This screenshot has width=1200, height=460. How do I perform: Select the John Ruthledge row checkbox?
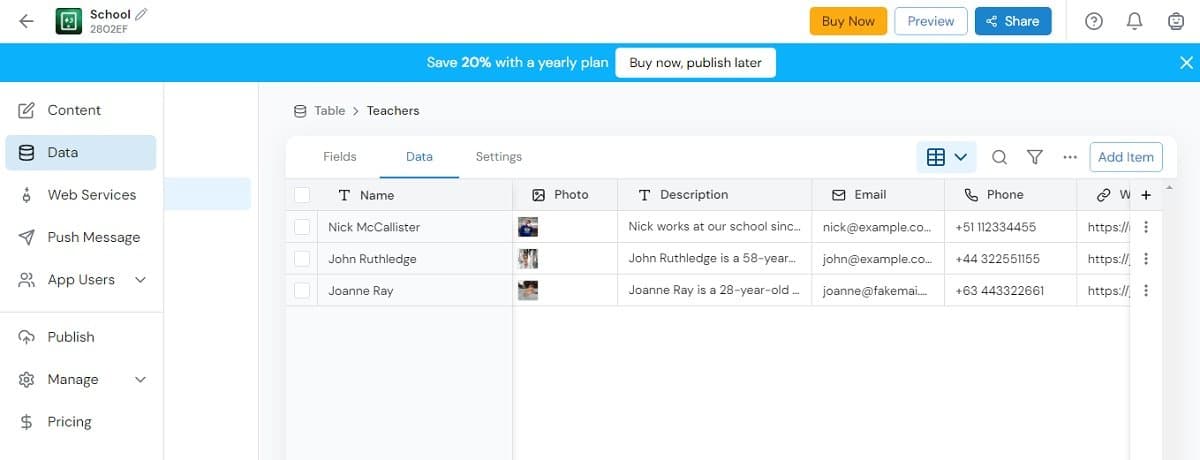click(302, 259)
